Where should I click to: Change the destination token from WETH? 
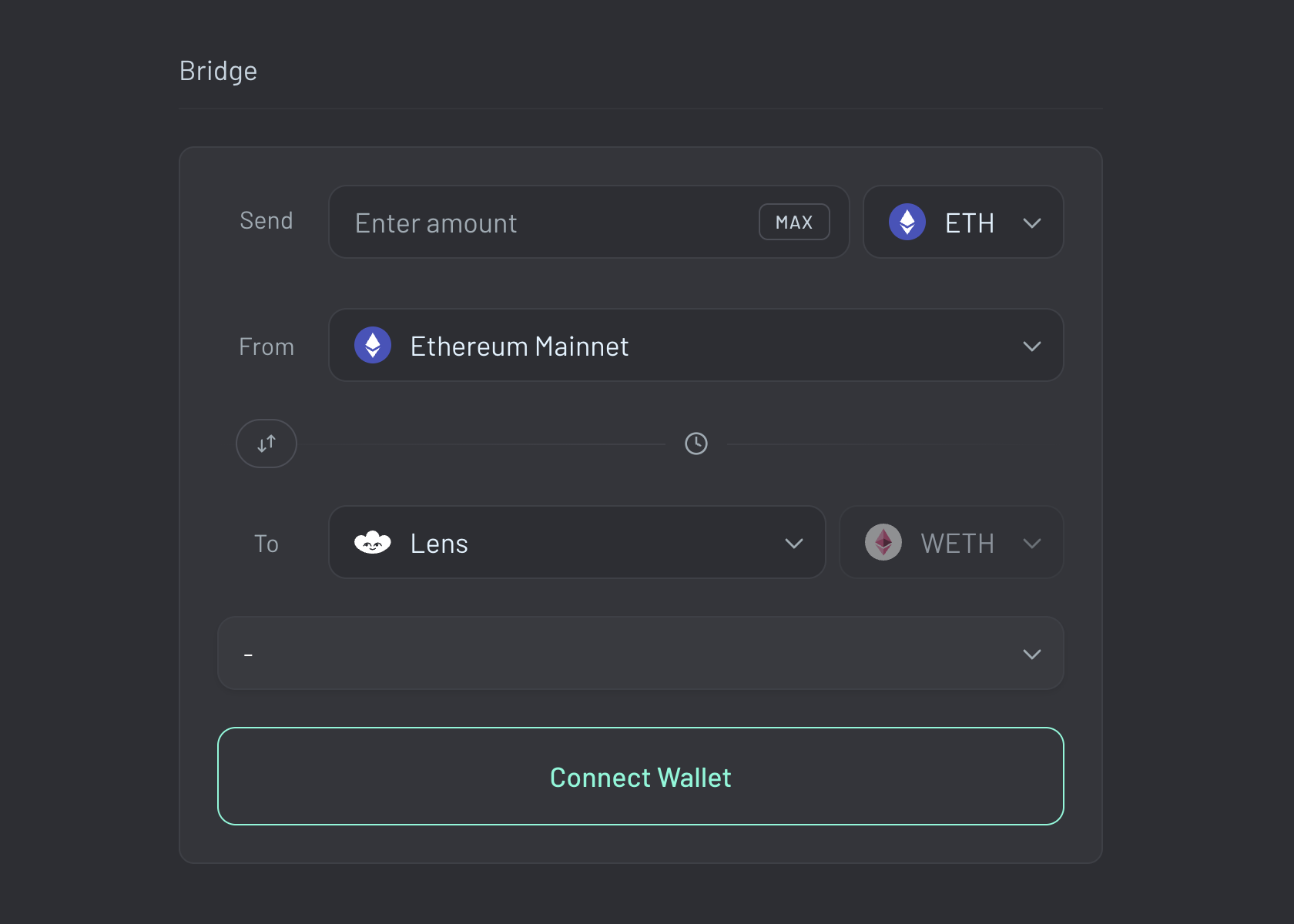951,542
